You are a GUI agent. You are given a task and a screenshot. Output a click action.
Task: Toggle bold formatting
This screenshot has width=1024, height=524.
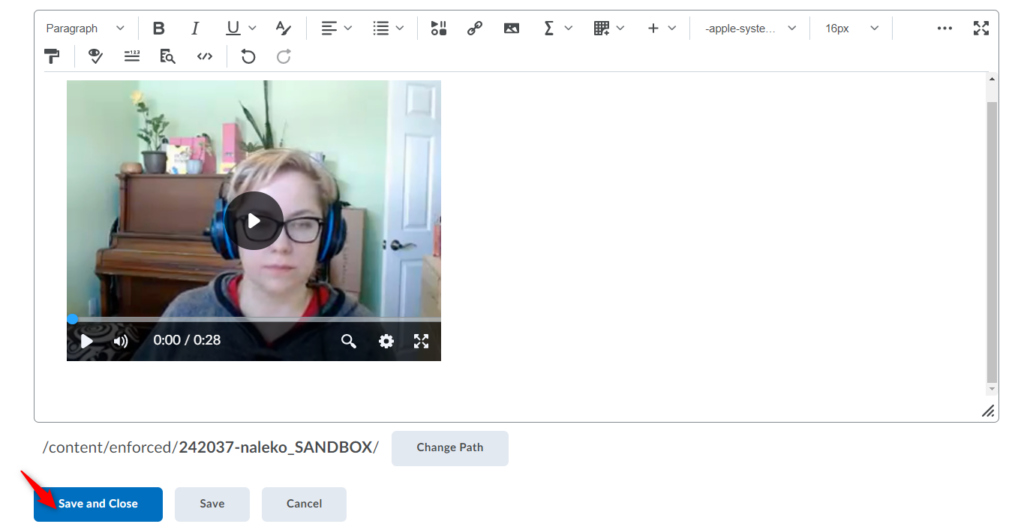pyautogui.click(x=159, y=28)
